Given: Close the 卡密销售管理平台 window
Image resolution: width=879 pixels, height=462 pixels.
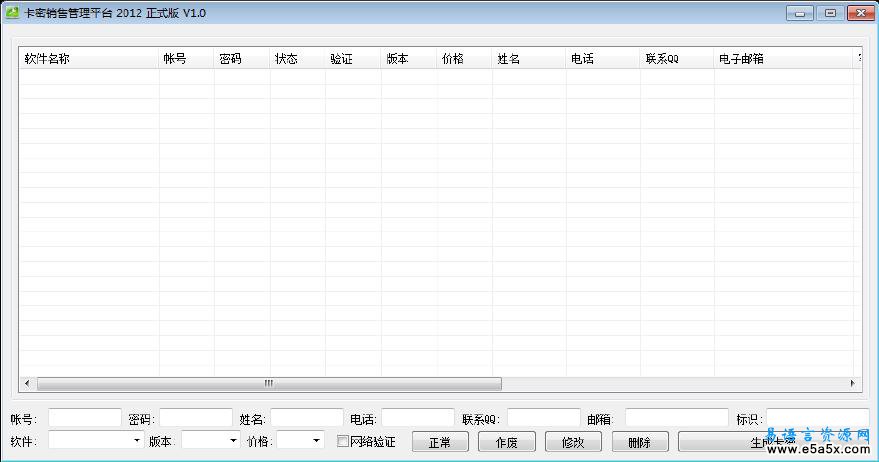Looking at the screenshot, I should 861,13.
